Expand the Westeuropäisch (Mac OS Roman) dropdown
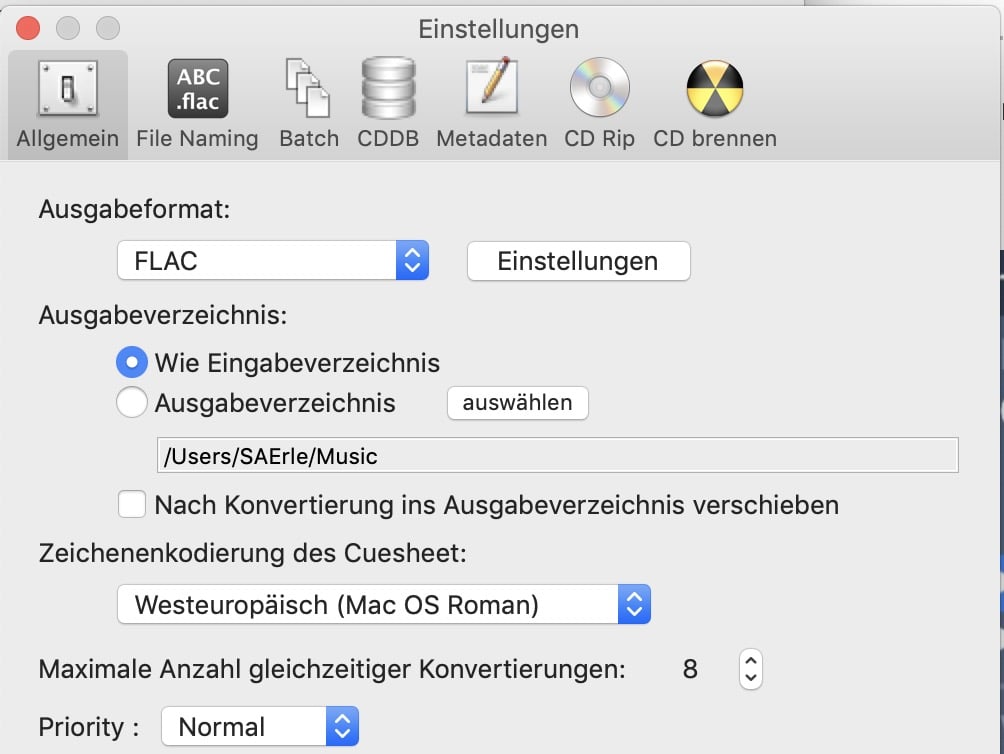 click(384, 604)
